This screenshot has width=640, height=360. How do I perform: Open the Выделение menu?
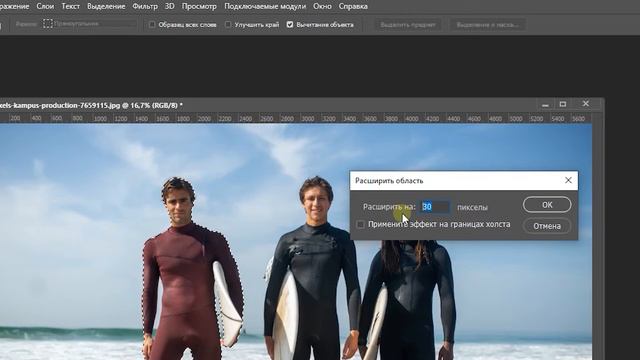tap(106, 7)
